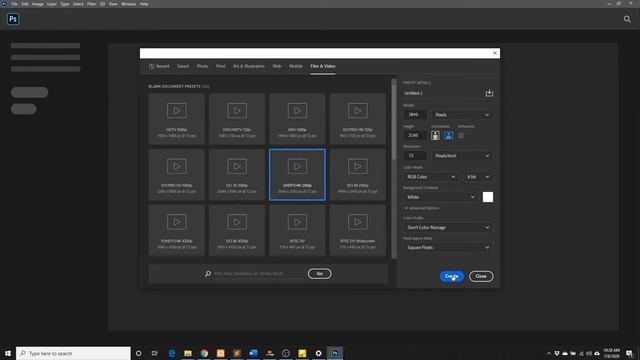Screen dimensions: 640x360
Task: Open the Help menu
Action: pos(144,4)
